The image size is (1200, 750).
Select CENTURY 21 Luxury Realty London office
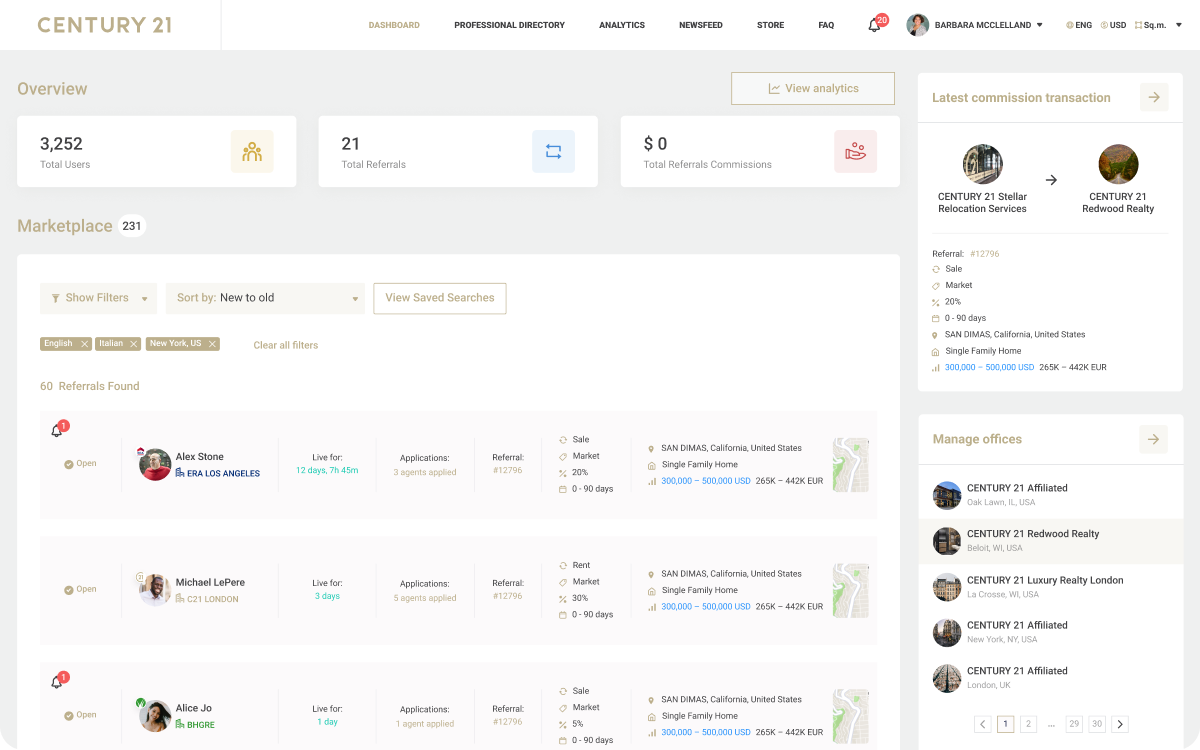point(1051,587)
